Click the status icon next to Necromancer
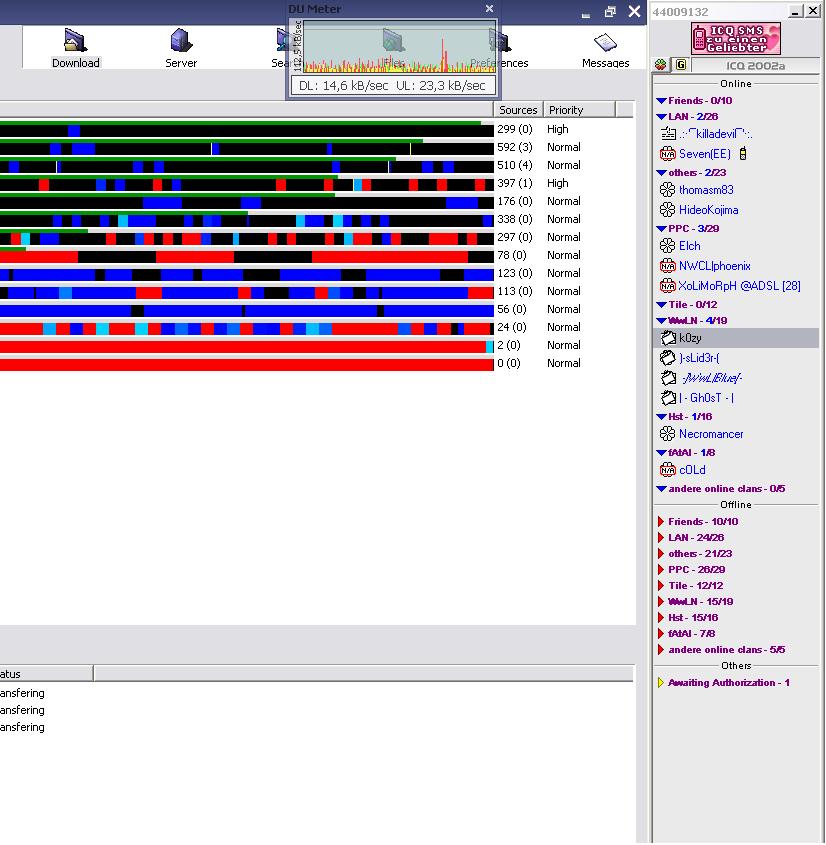The width and height of the screenshot is (826, 845). [668, 434]
